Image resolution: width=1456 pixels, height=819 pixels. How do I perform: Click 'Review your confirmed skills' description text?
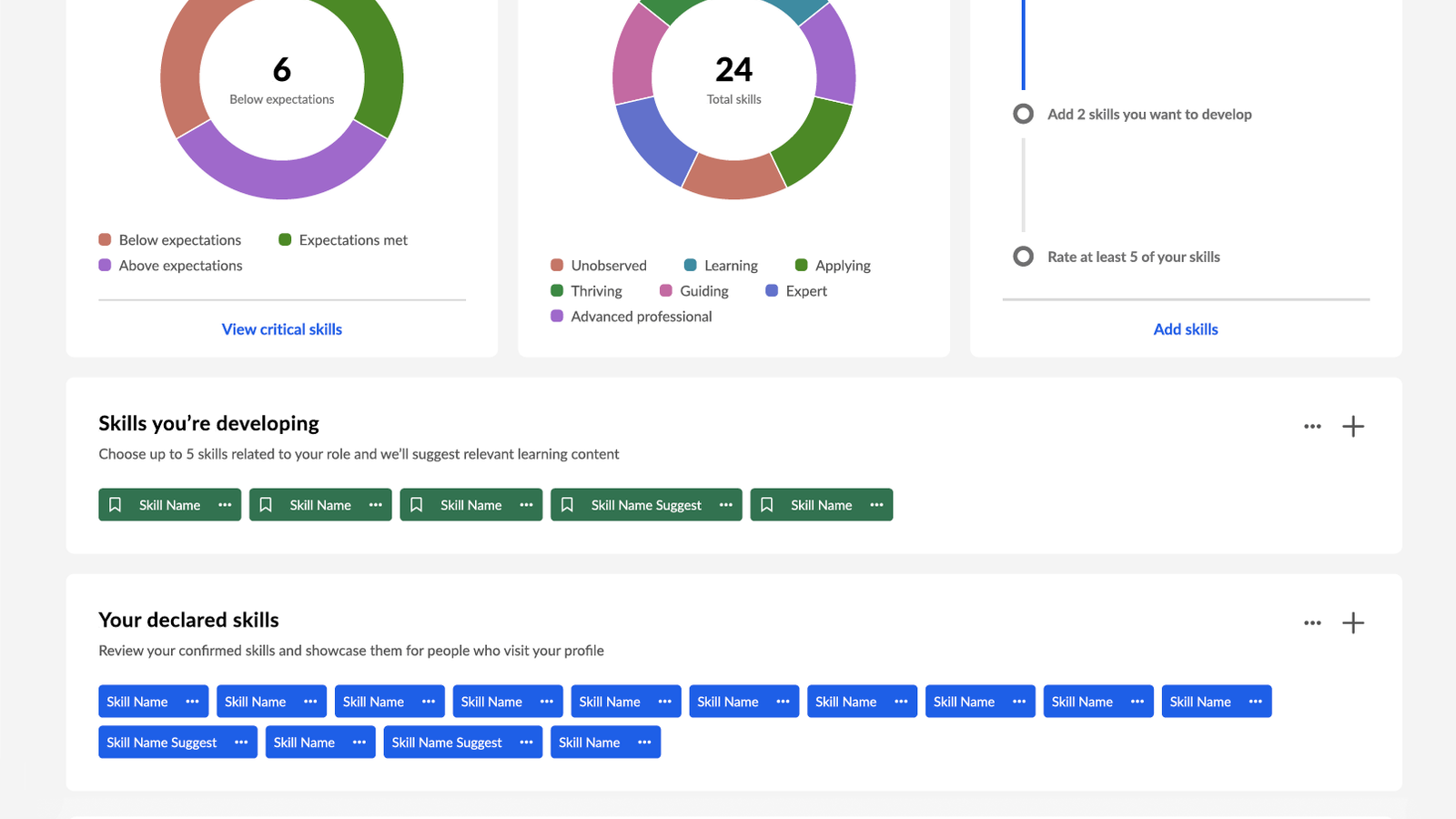coord(351,651)
